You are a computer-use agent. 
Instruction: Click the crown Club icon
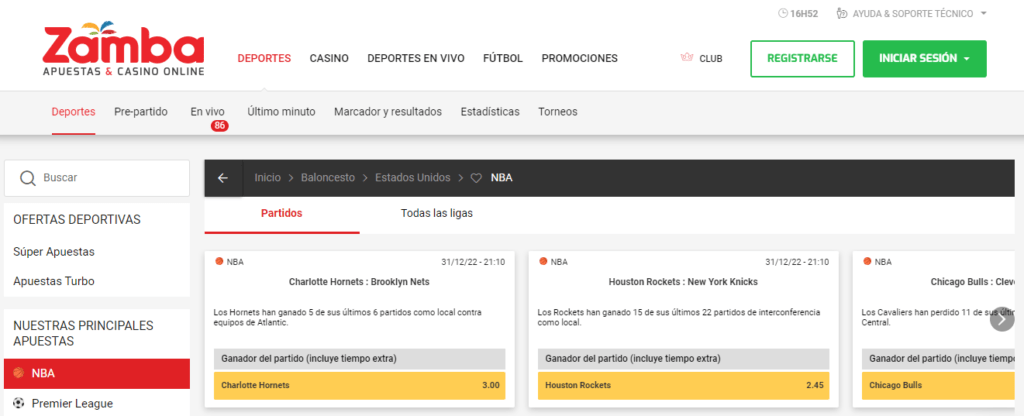tap(687, 58)
